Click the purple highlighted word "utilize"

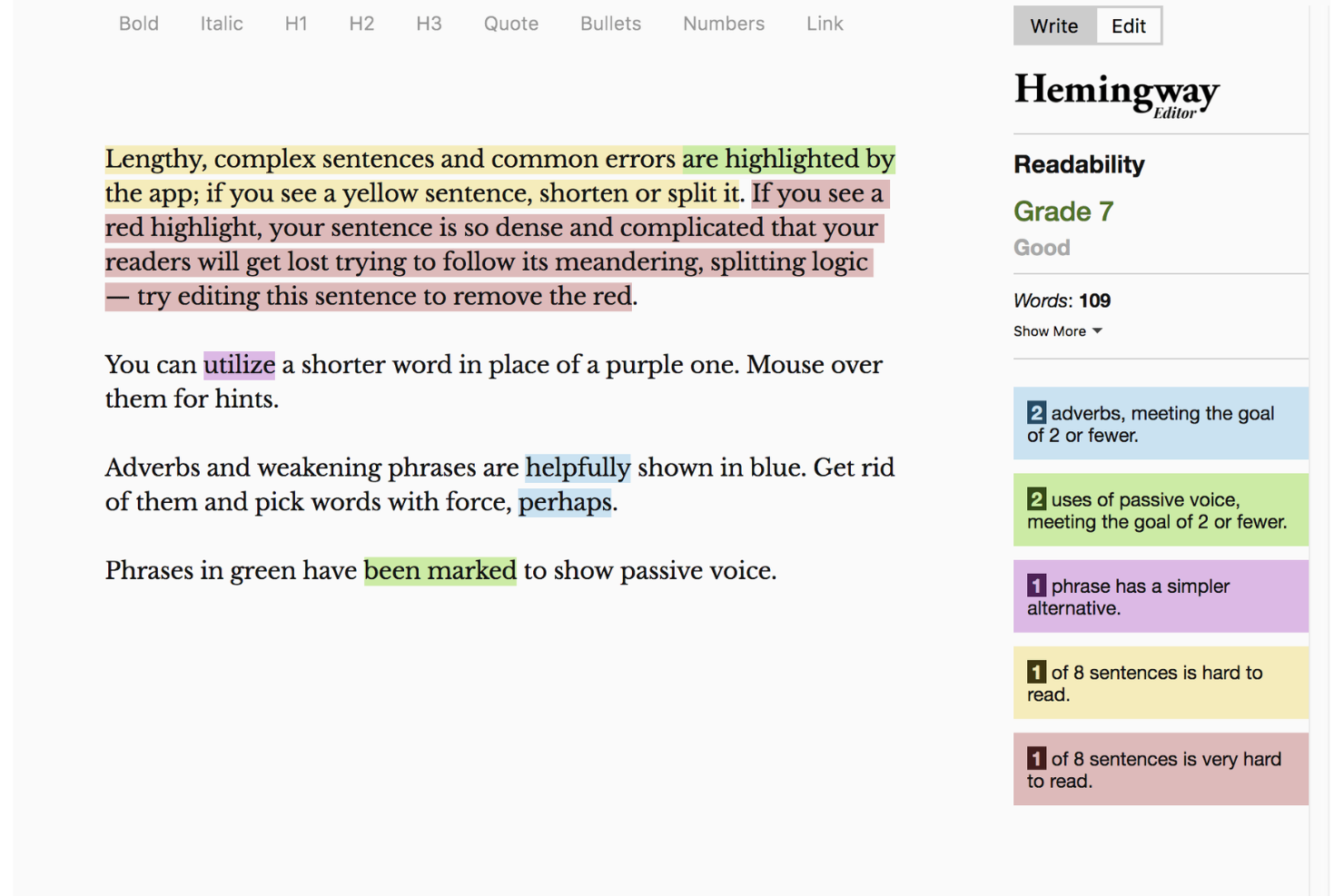(239, 365)
